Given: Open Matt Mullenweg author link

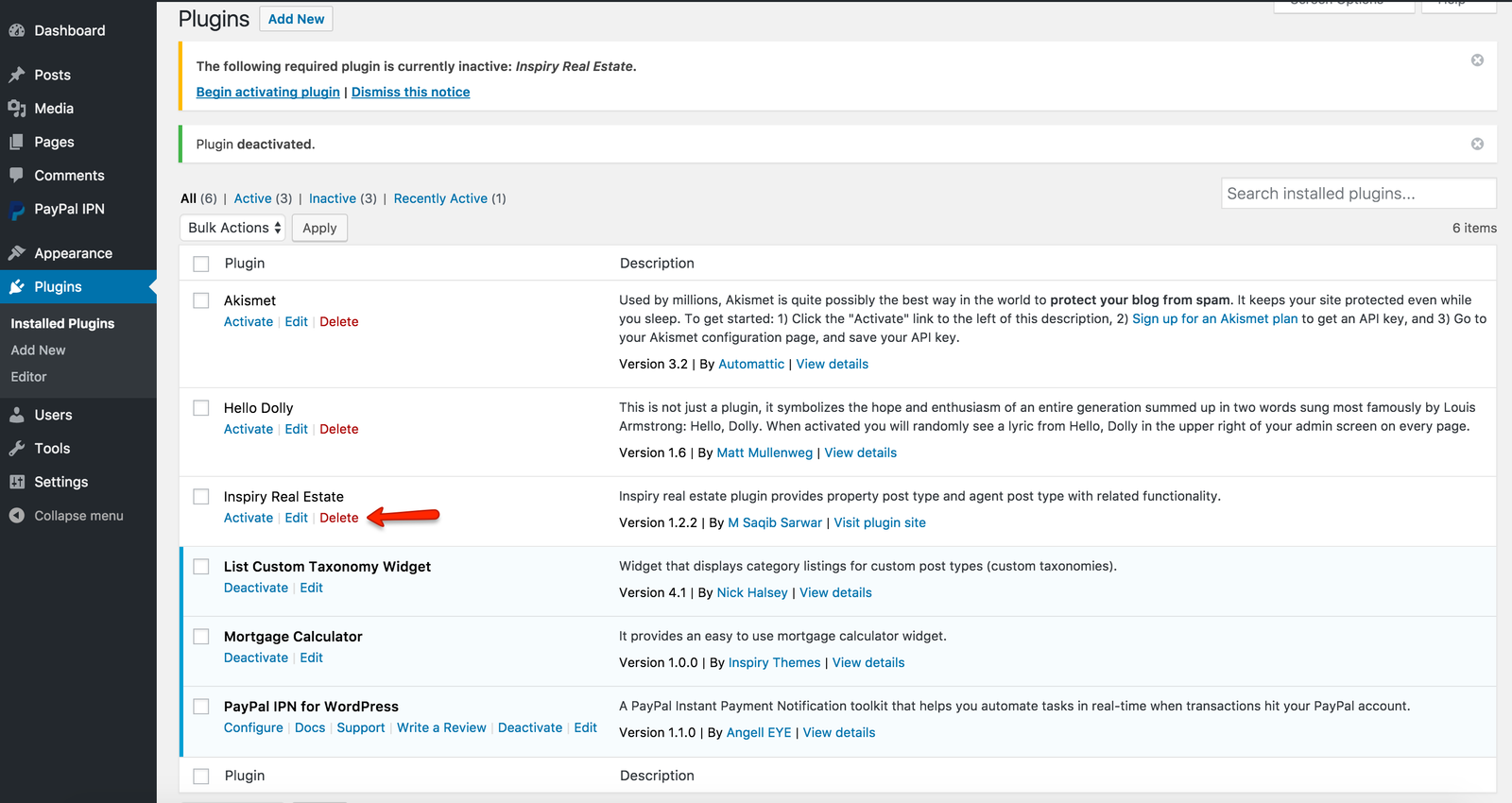Looking at the screenshot, I should tap(765, 453).
